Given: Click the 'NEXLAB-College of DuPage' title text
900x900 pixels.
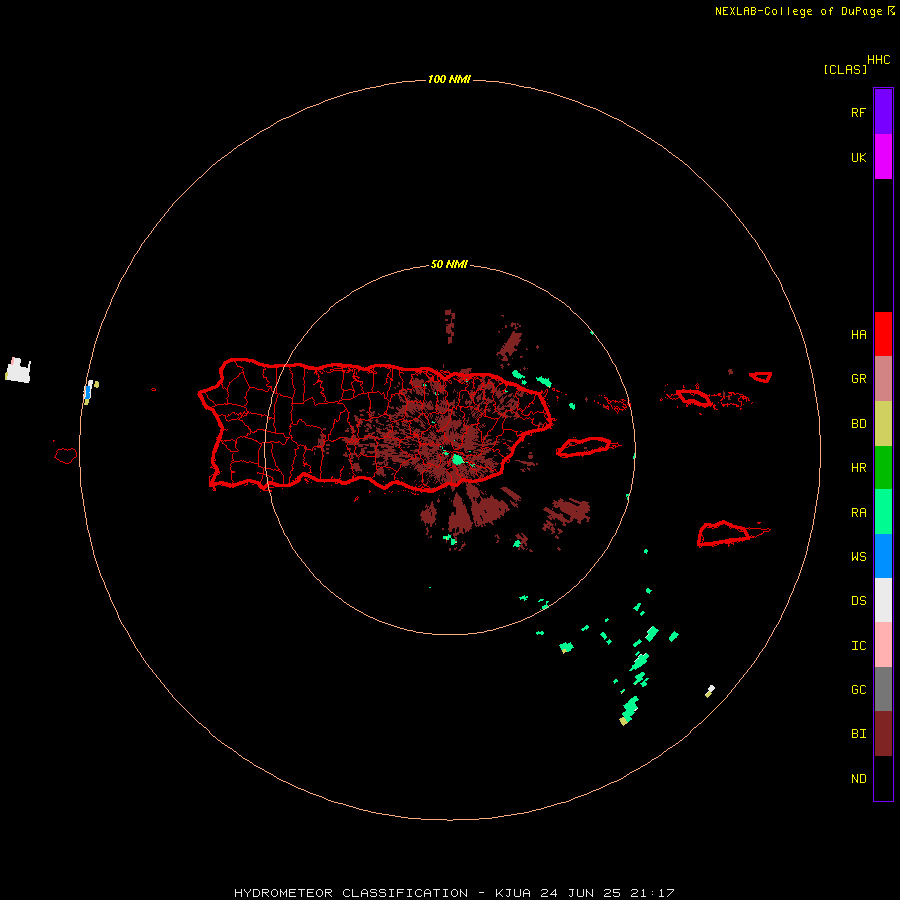Looking at the screenshot, I should coord(798,11).
